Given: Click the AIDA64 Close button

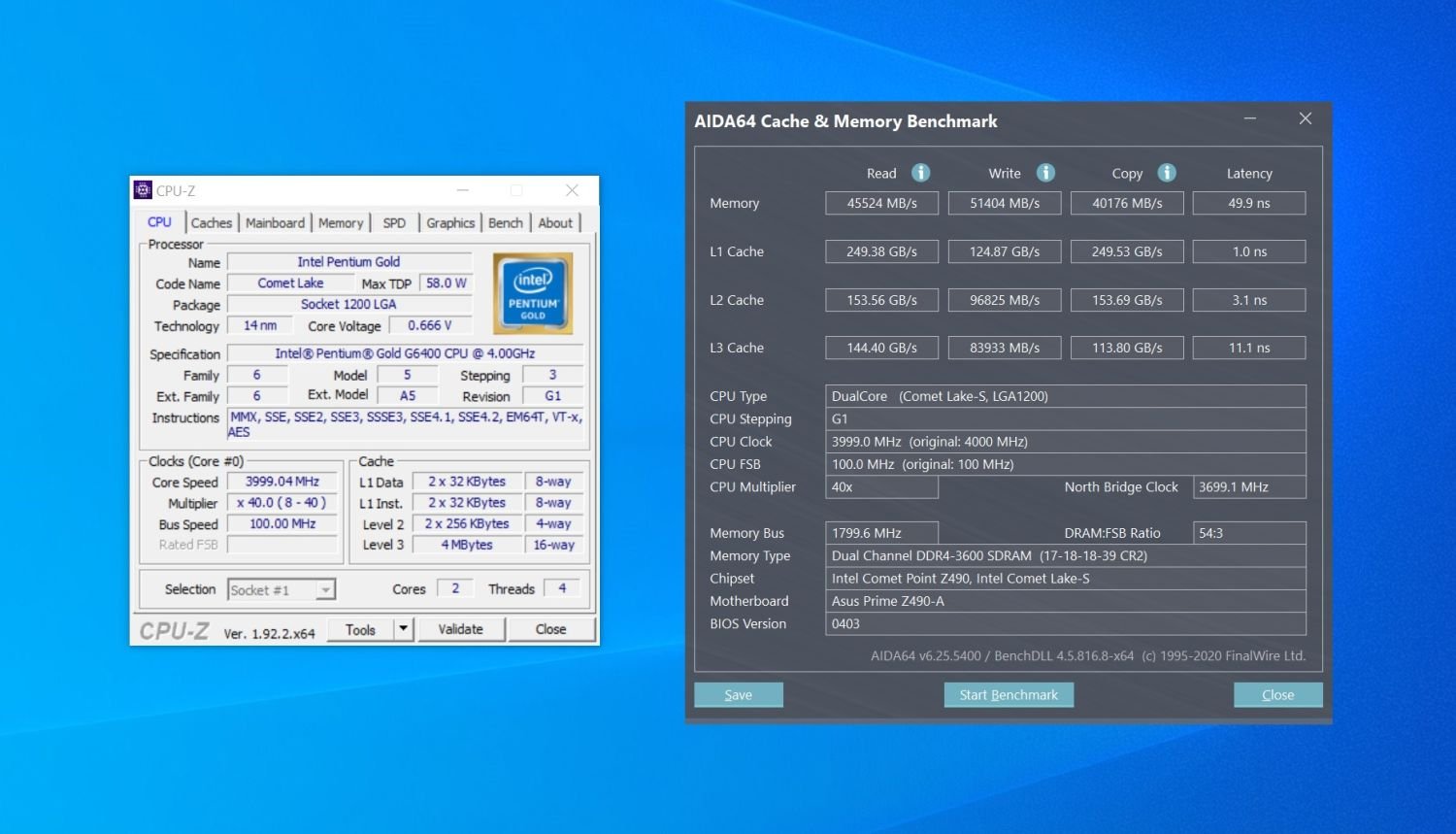Looking at the screenshot, I should pyautogui.click(x=1277, y=695).
